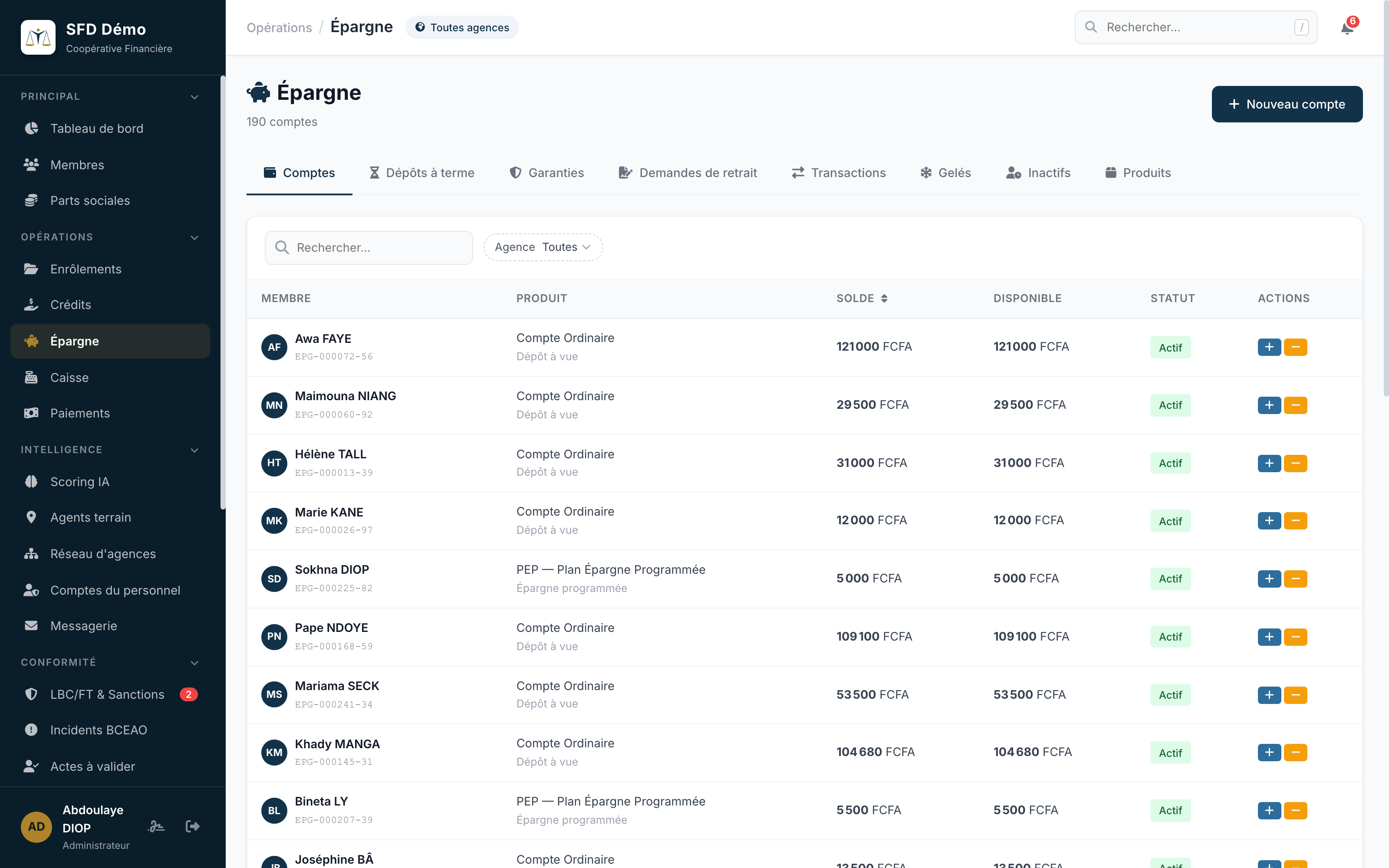Image resolution: width=1389 pixels, height=868 pixels.
Task: Click the Nouveau compte button
Action: [1287, 104]
